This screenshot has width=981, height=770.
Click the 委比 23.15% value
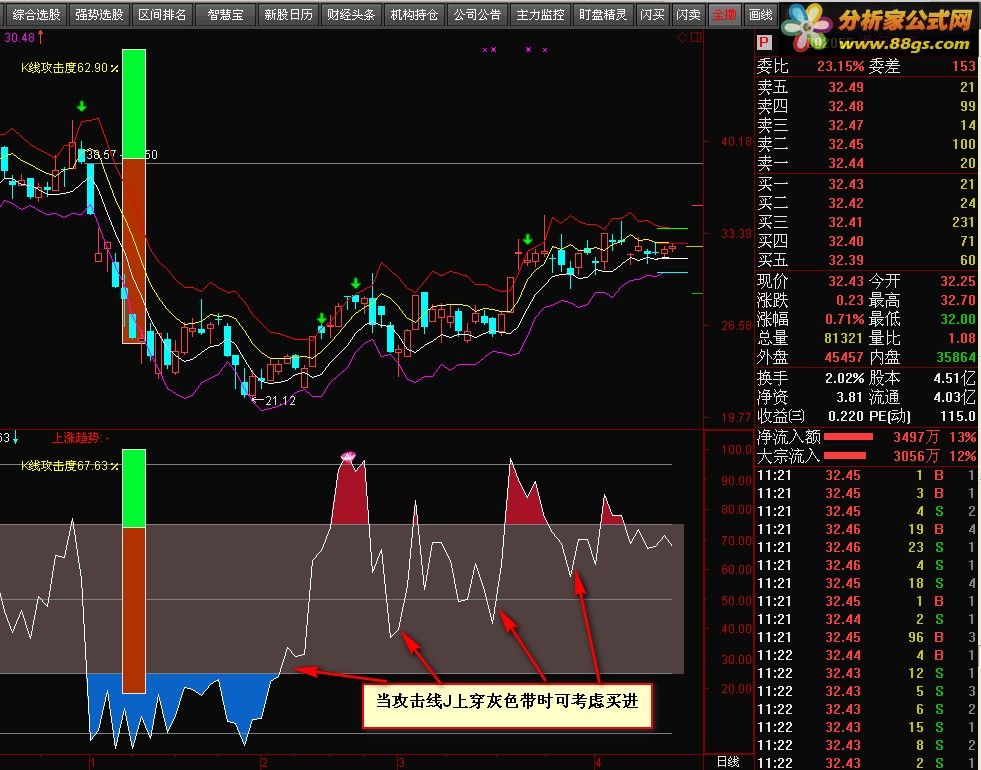(x=840, y=66)
